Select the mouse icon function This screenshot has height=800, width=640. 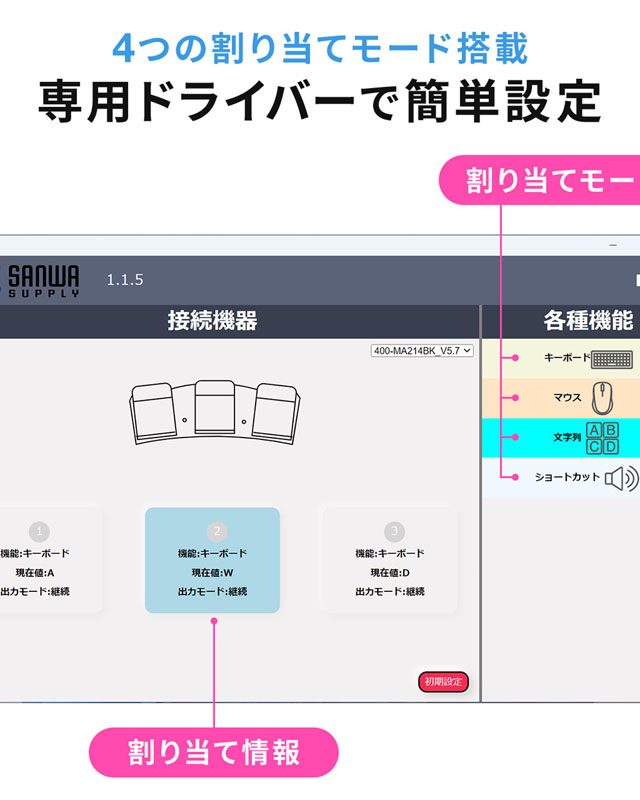pos(601,398)
